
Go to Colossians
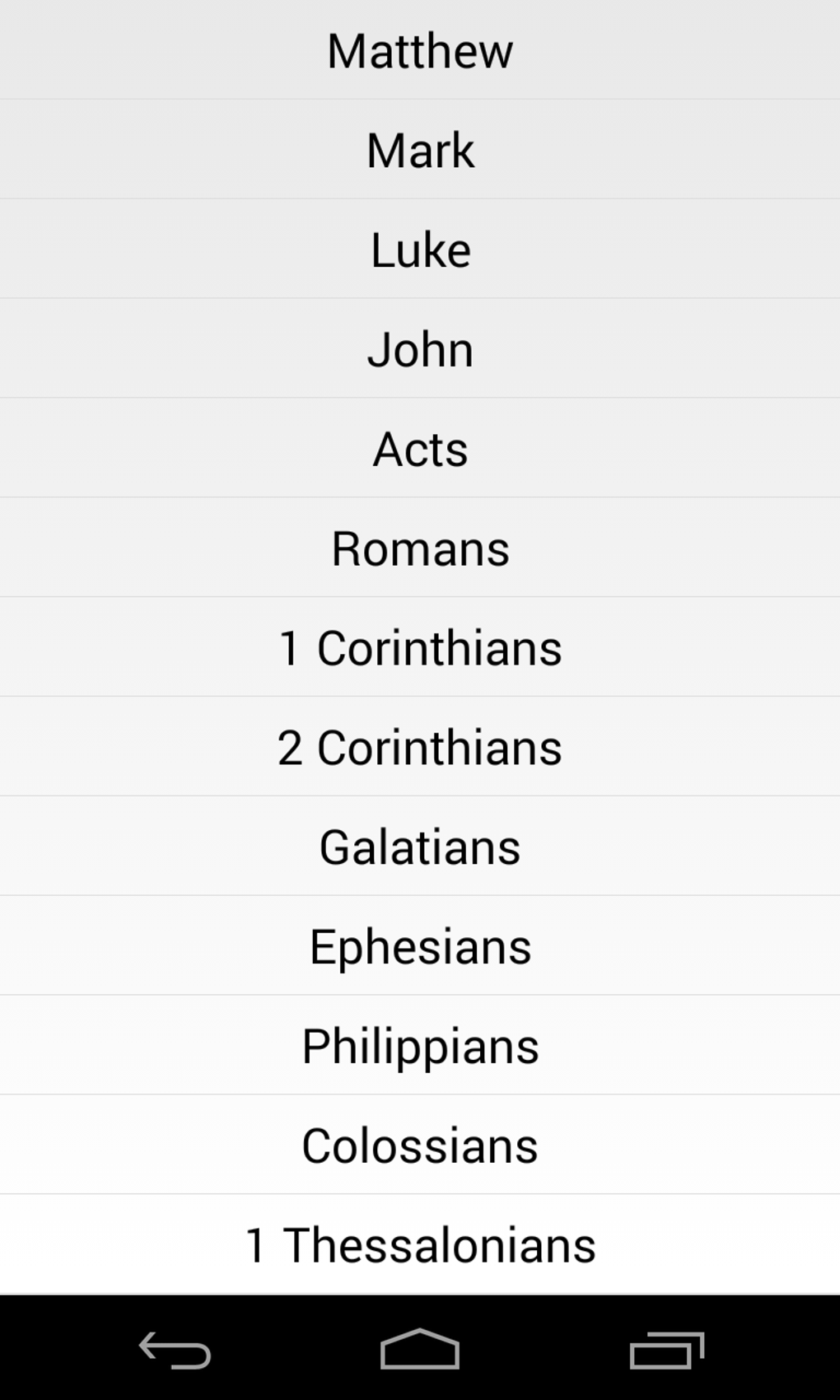click(420, 1146)
